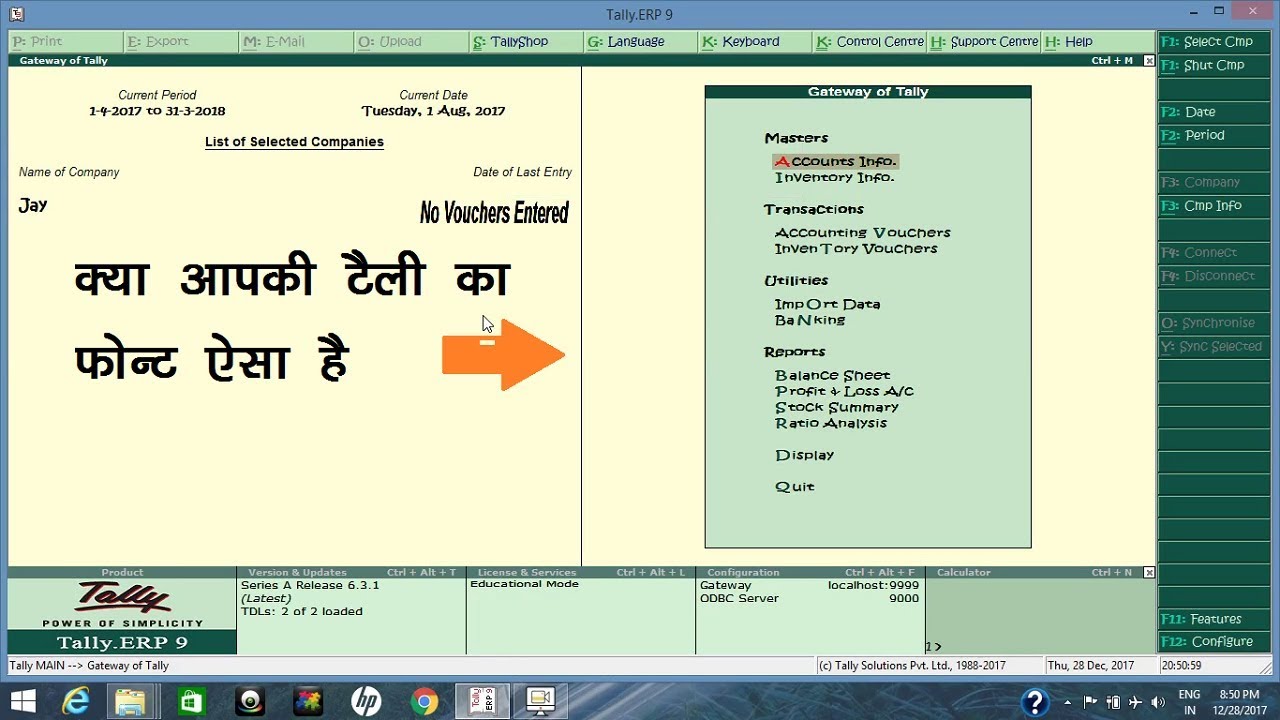Viewport: 1280px width, 720px height.
Task: Open G: Language menu
Action: click(x=641, y=42)
